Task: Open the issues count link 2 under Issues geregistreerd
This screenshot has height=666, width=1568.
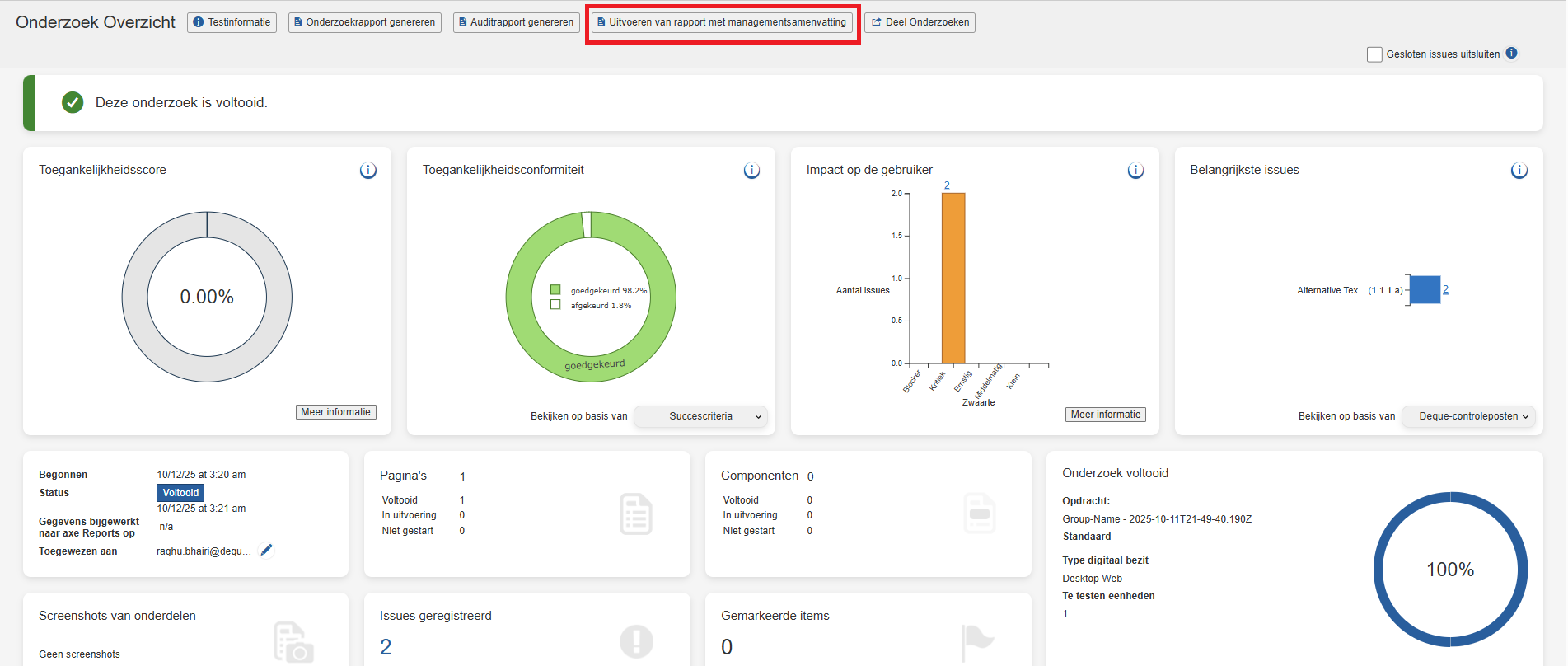Action: [x=386, y=647]
